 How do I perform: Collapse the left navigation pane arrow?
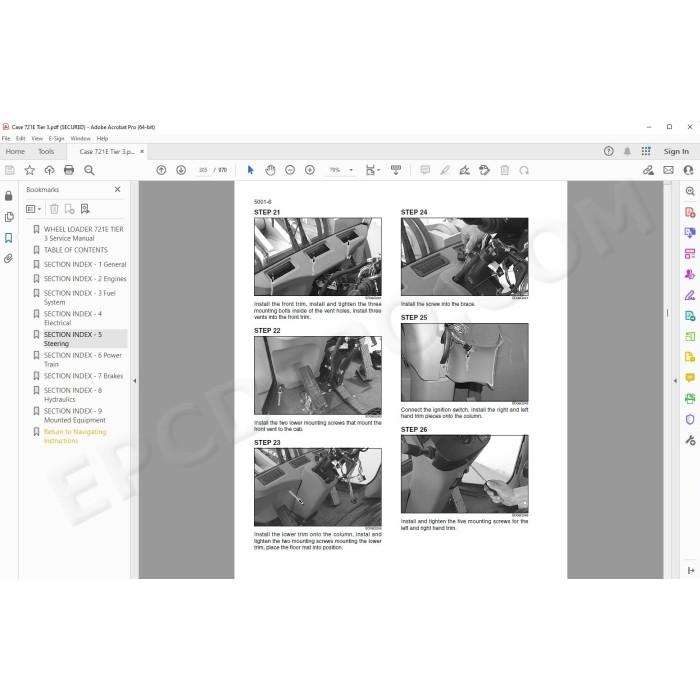[134, 381]
